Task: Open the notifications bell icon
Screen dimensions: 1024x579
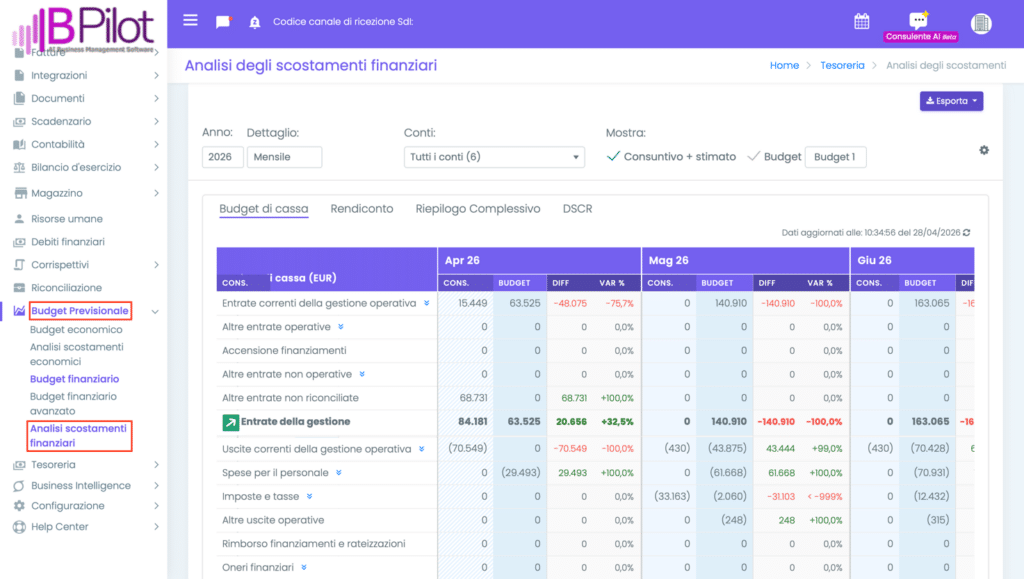Action: point(254,22)
